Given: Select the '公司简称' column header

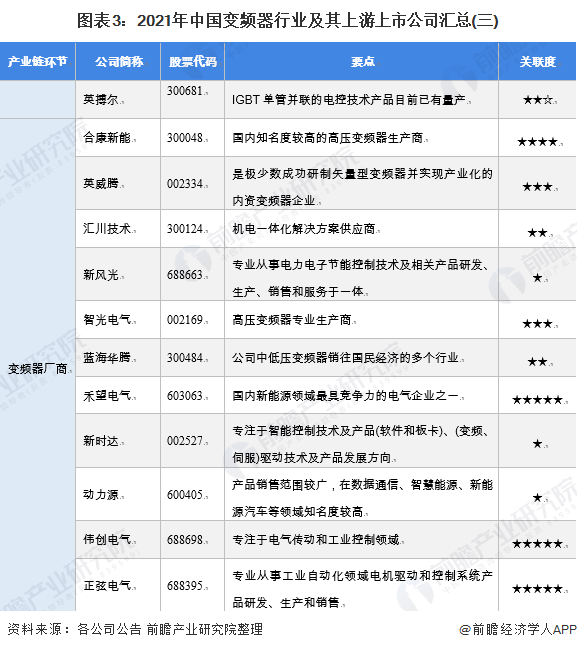Looking at the screenshot, I should click(x=119, y=62).
